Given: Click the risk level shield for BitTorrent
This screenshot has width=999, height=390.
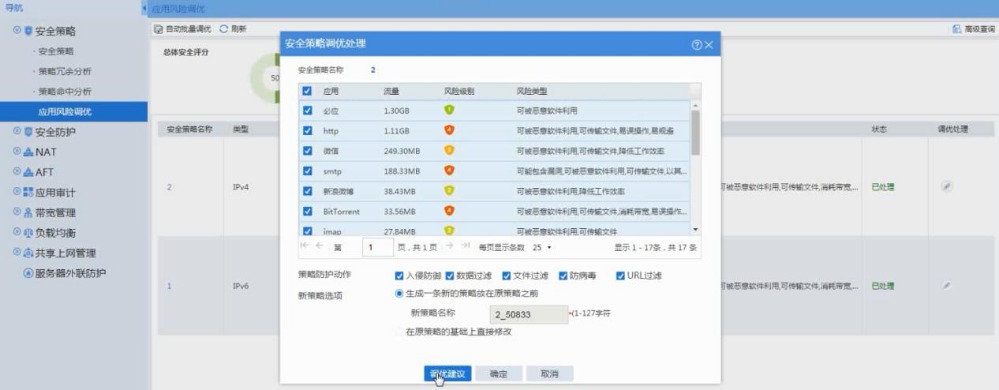Looking at the screenshot, I should pyautogui.click(x=449, y=211).
